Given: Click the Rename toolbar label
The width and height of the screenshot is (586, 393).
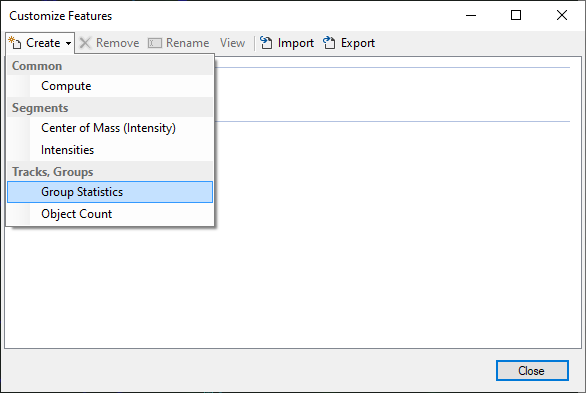Looking at the screenshot, I should tap(188, 43).
